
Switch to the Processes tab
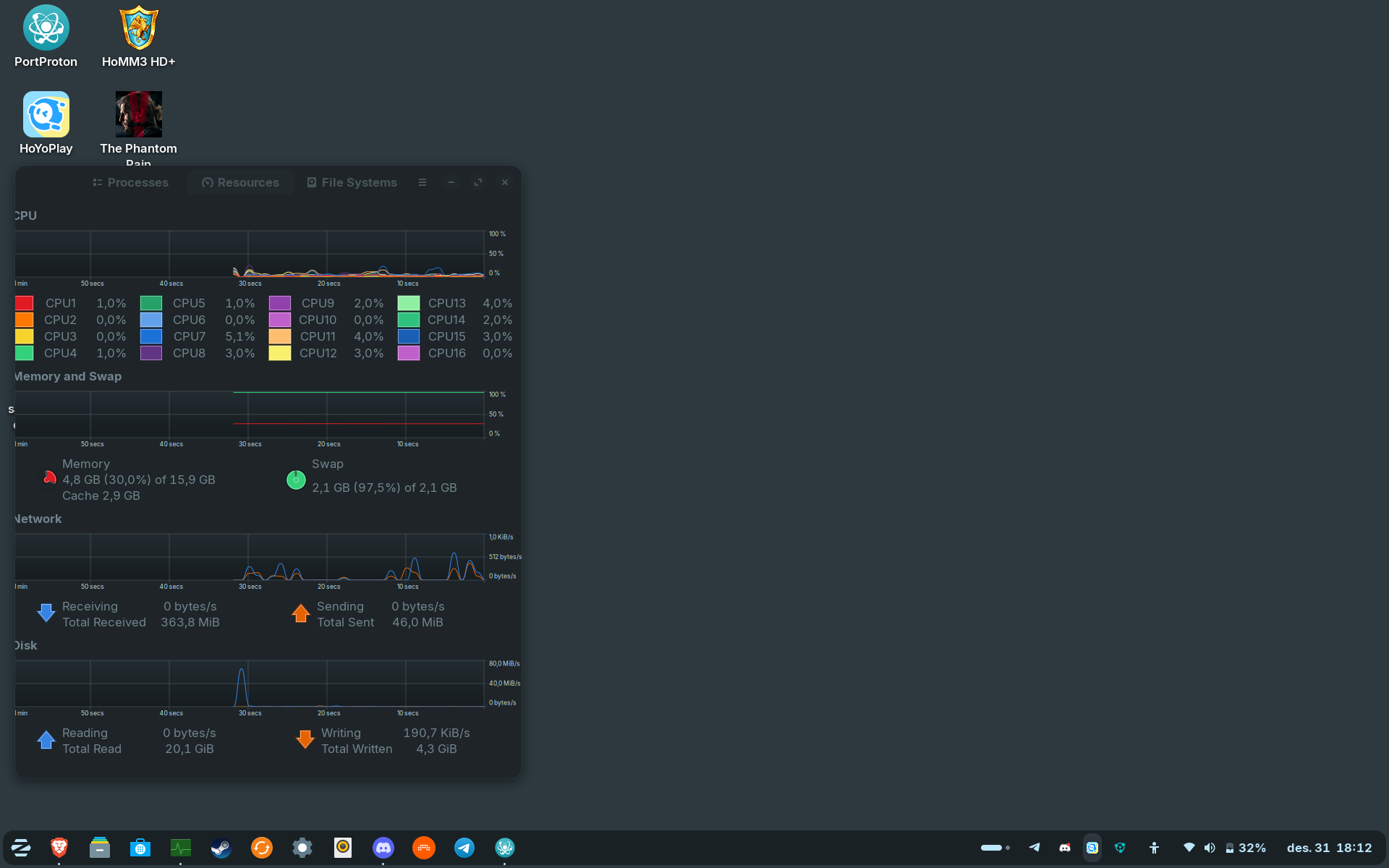tap(131, 182)
